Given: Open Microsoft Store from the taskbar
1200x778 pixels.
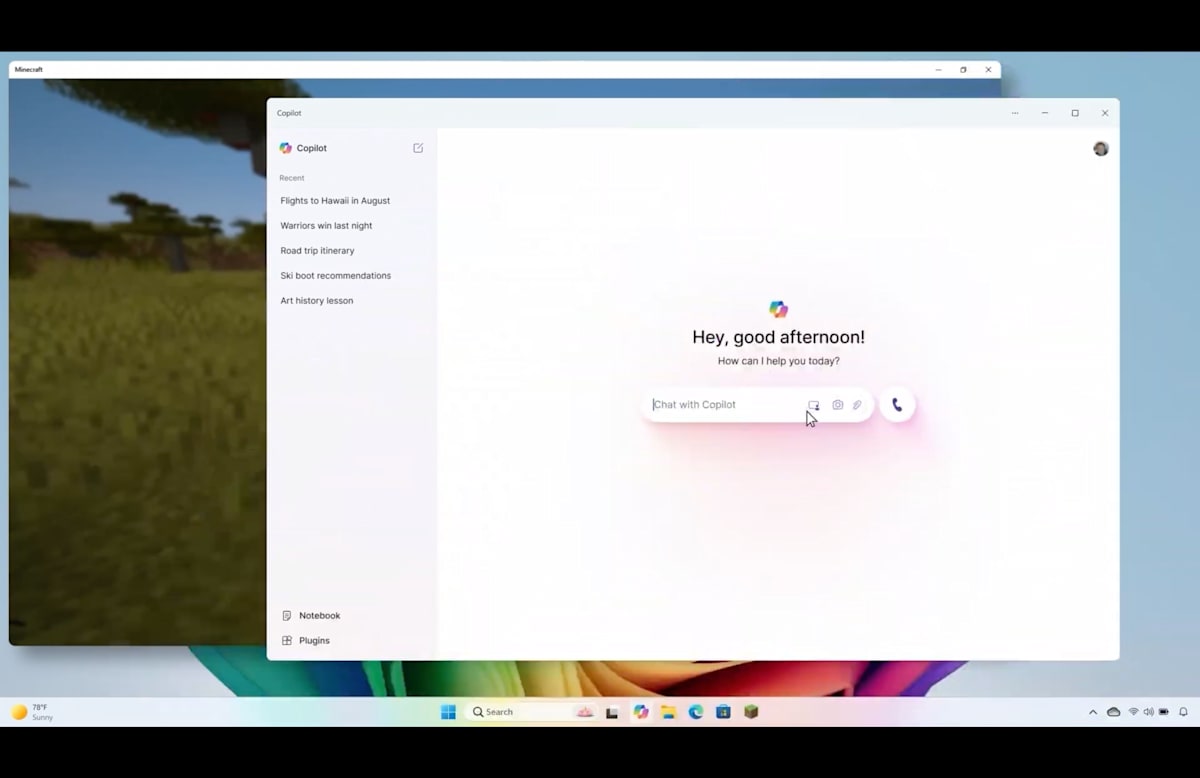Looking at the screenshot, I should 723,712.
